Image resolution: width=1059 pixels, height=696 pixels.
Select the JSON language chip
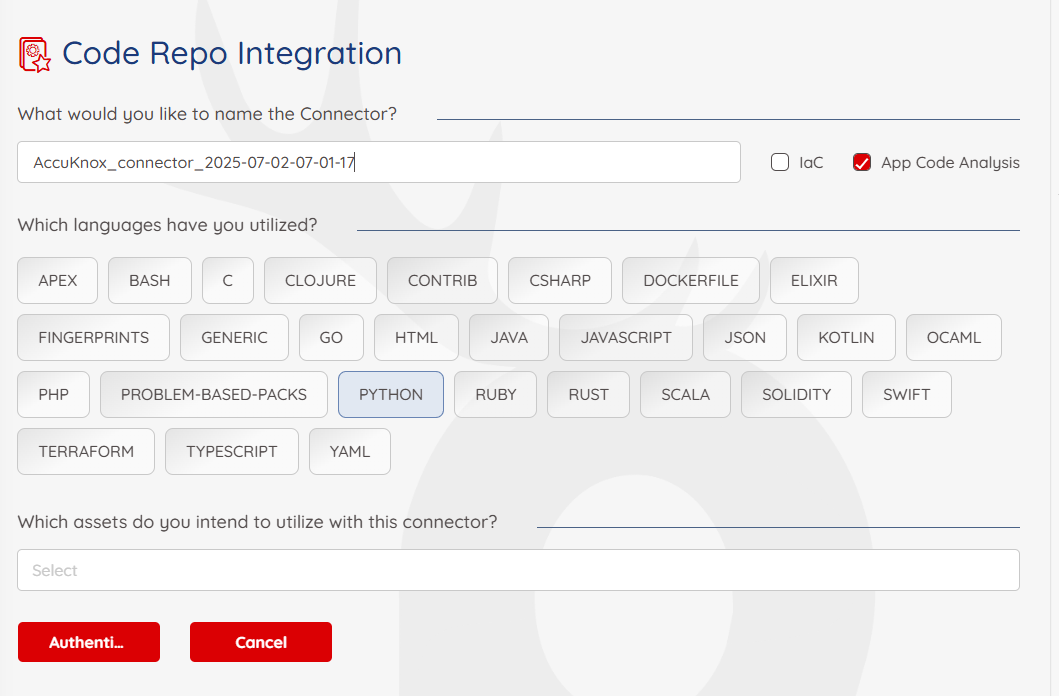(745, 338)
